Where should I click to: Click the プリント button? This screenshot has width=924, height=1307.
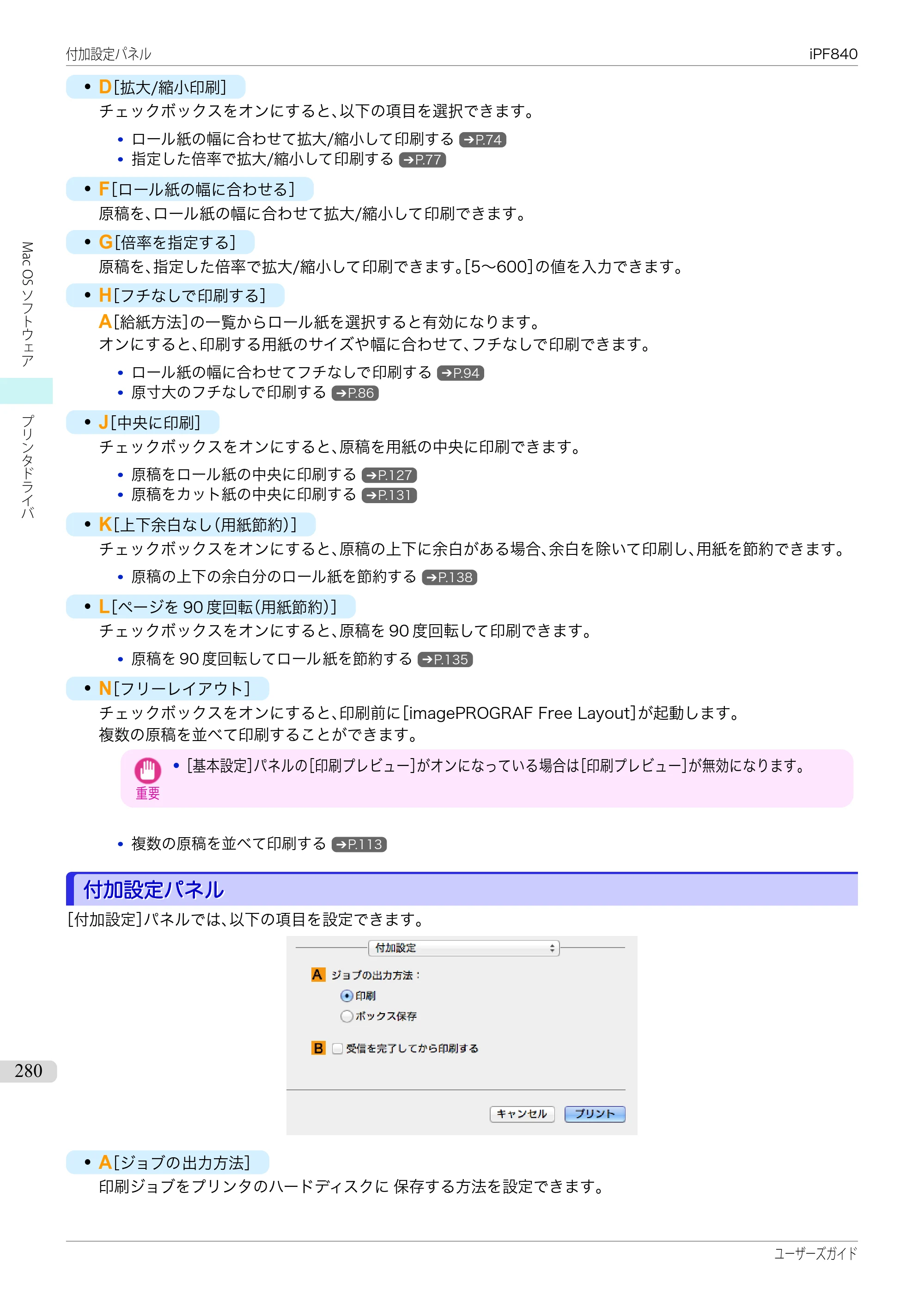tap(595, 1114)
